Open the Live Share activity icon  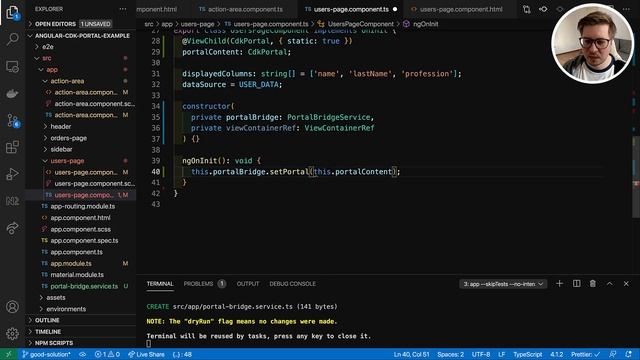(12, 228)
